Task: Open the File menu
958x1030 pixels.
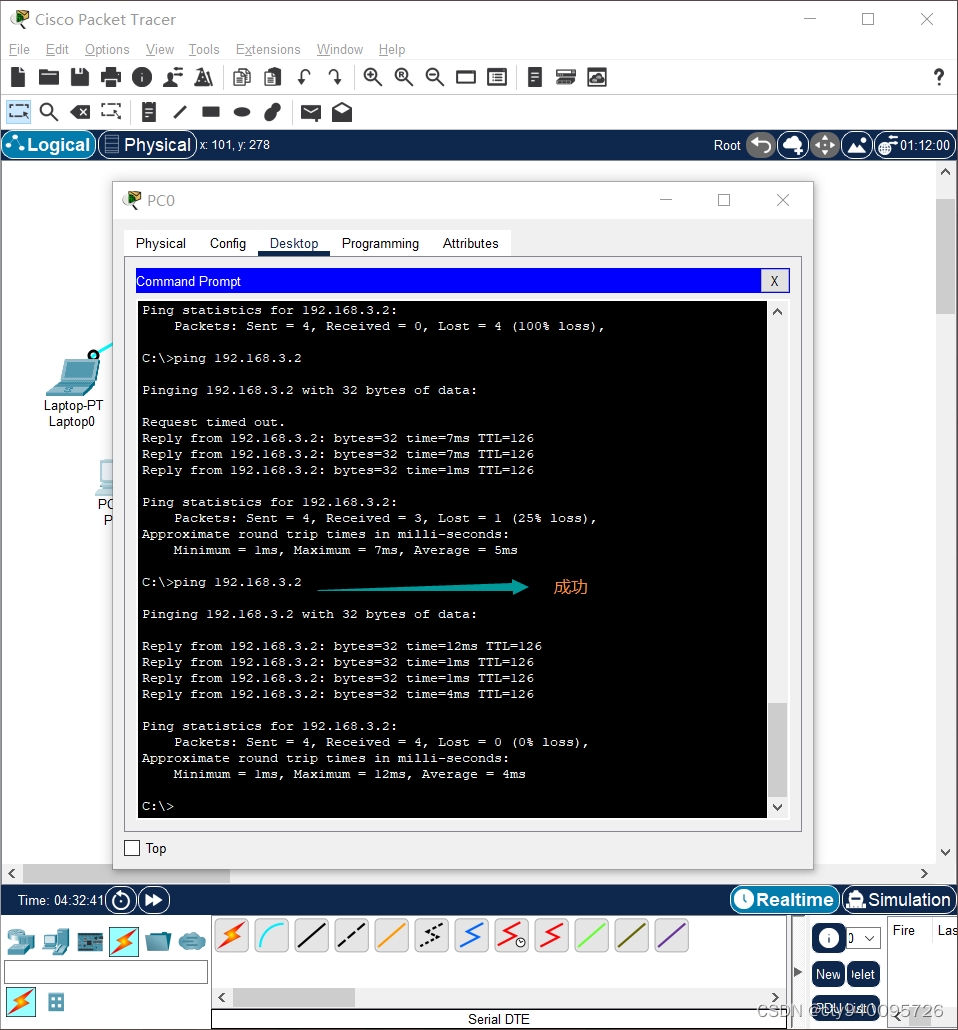Action: pyautogui.click(x=19, y=49)
